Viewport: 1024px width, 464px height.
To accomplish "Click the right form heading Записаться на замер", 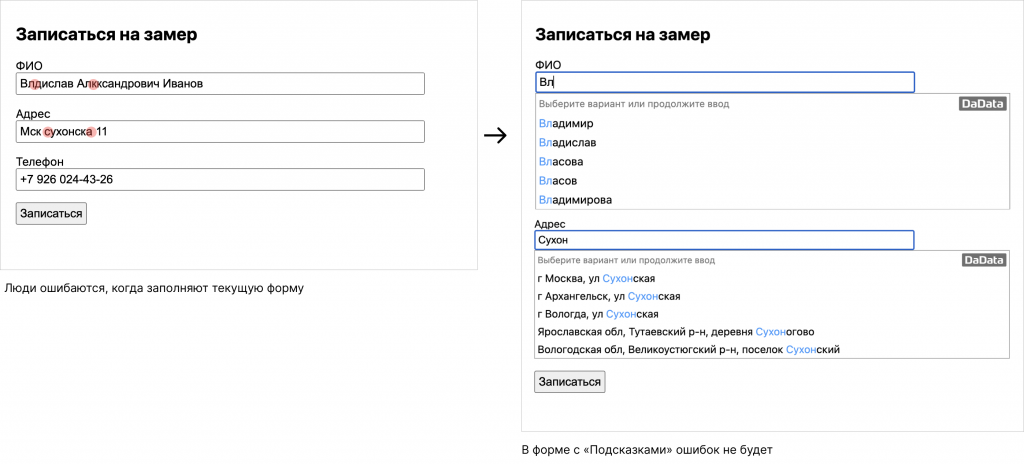I will point(622,35).
